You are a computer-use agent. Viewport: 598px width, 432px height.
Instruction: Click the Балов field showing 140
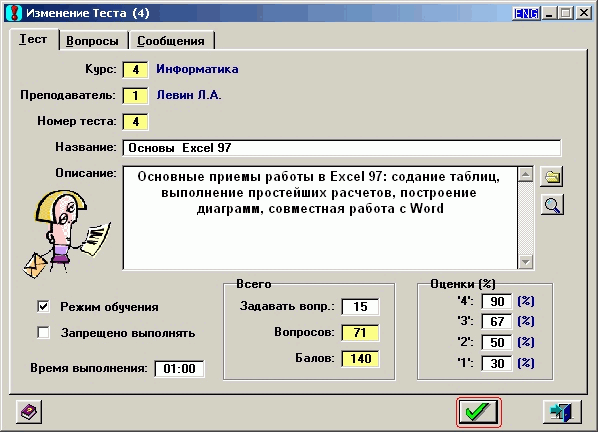click(x=360, y=358)
